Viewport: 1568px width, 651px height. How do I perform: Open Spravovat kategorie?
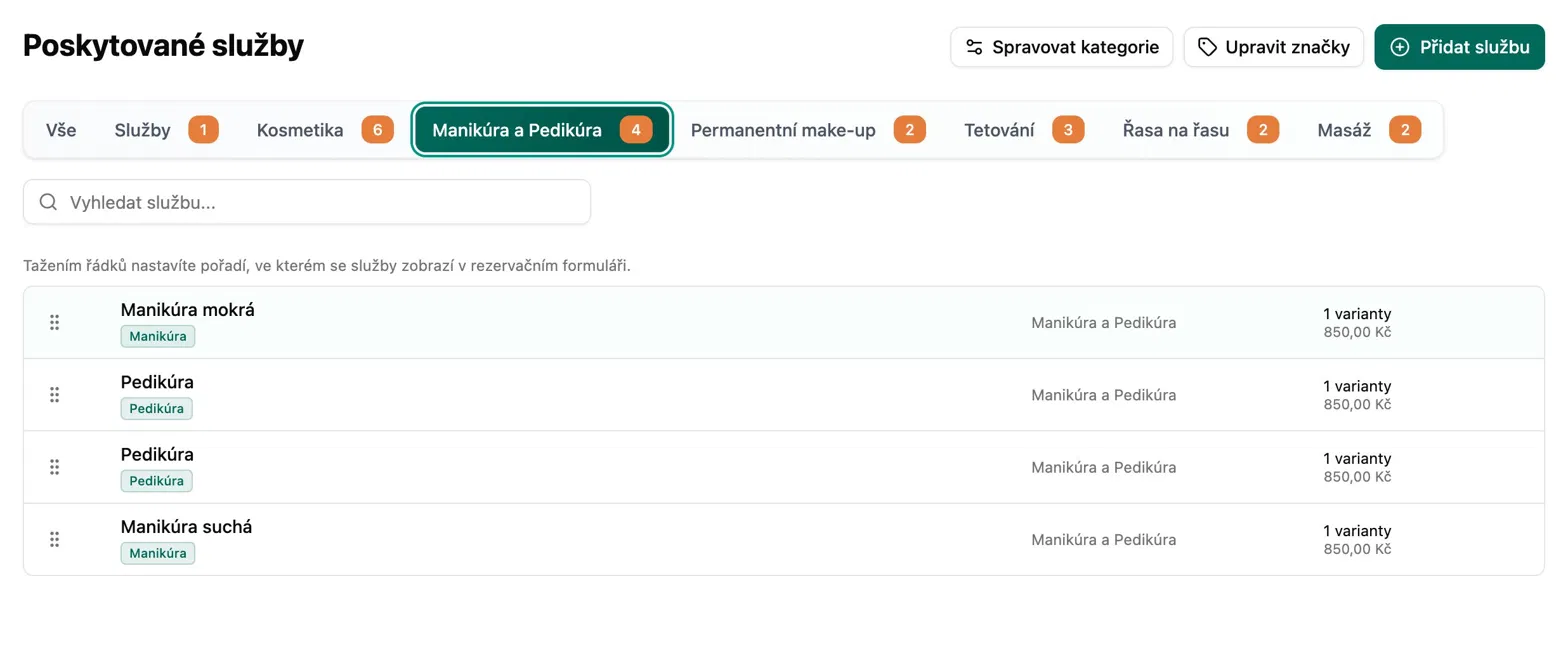1061,47
